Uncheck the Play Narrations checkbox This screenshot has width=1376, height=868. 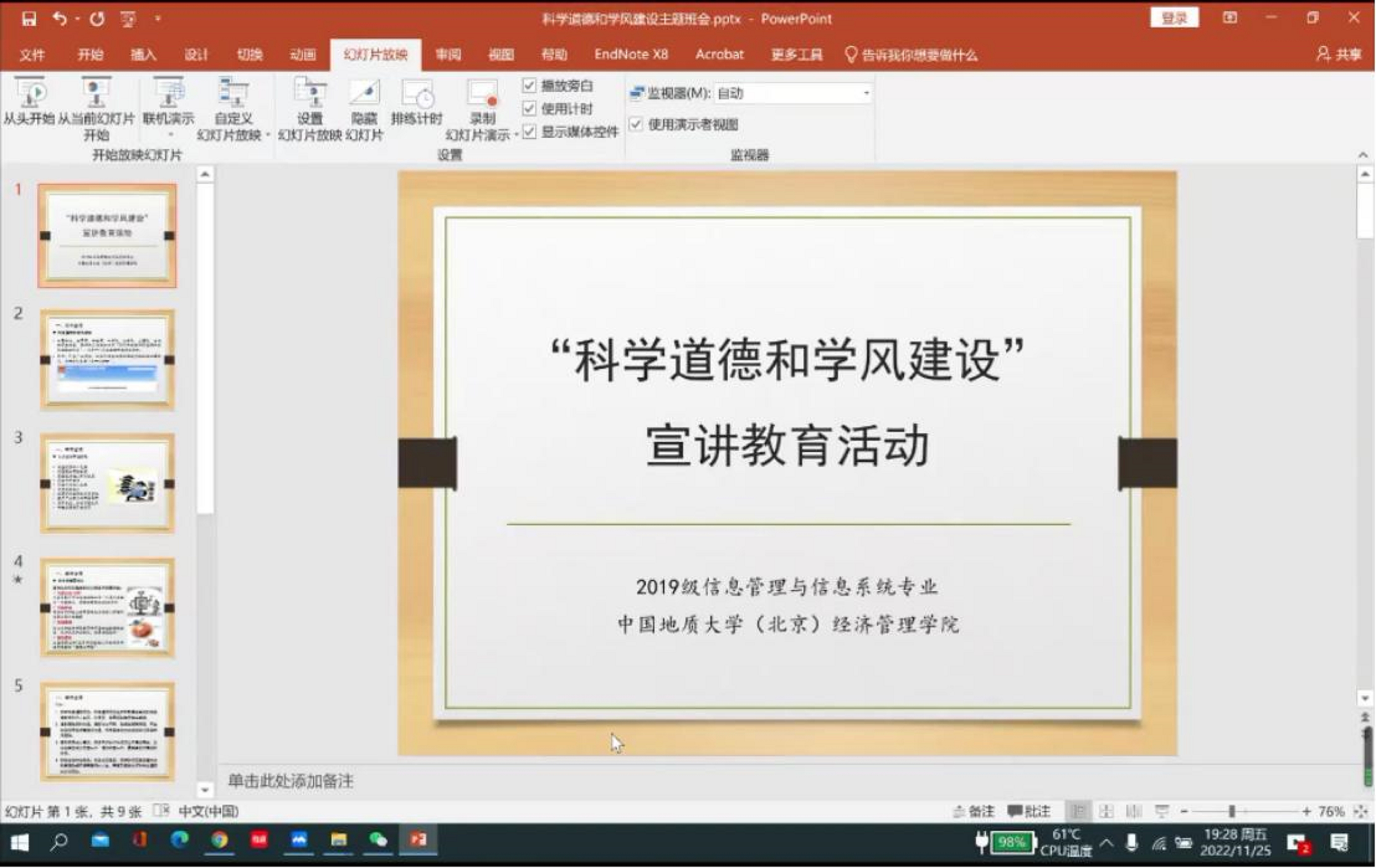(529, 86)
